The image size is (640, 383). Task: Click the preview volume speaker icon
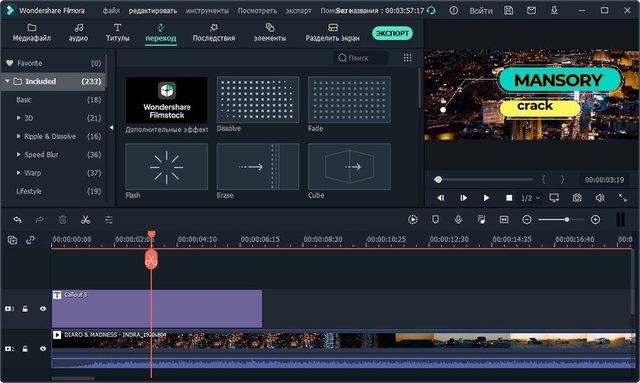coord(600,198)
